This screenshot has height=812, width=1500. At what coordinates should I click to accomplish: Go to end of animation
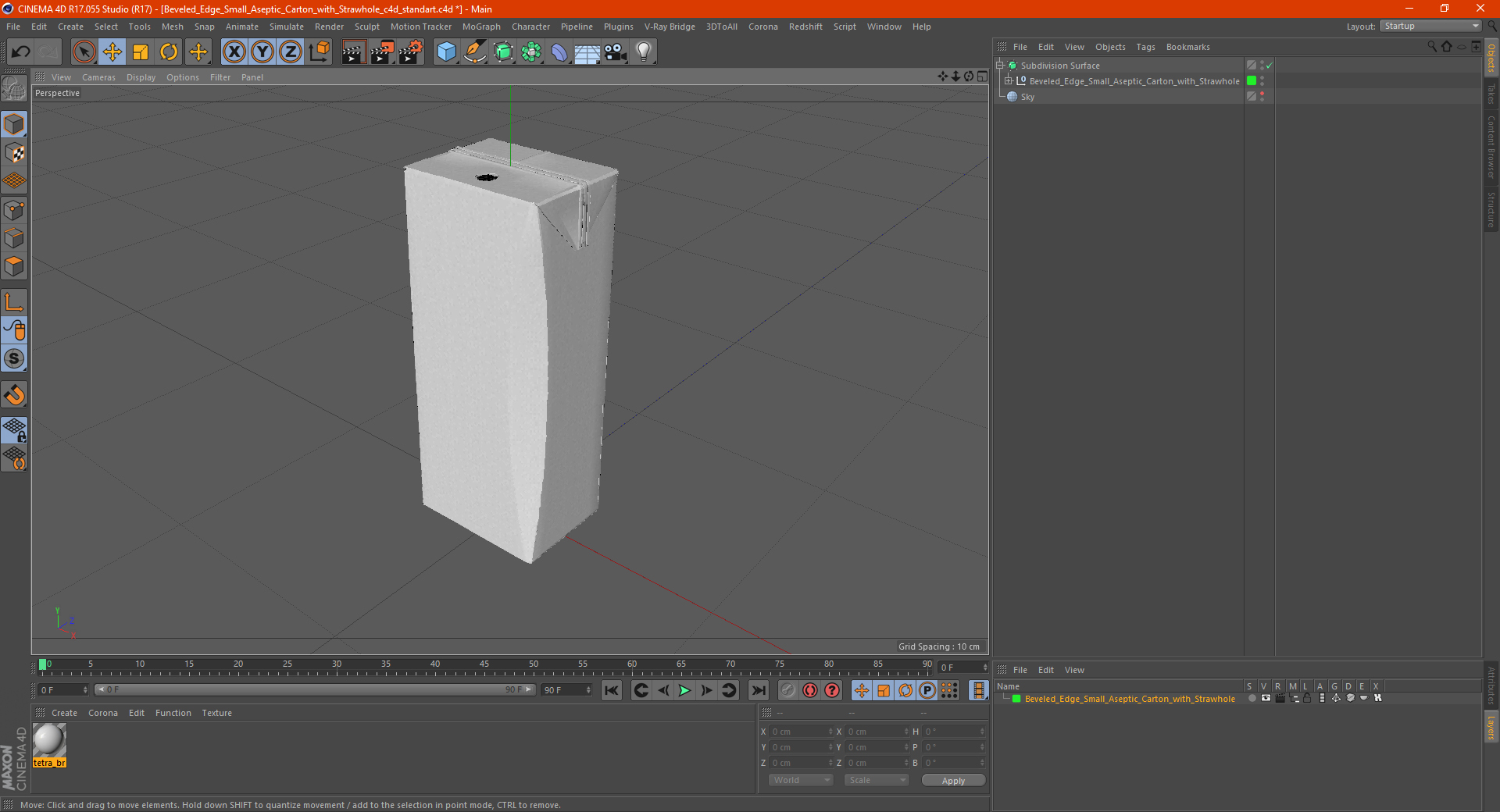[x=759, y=690]
